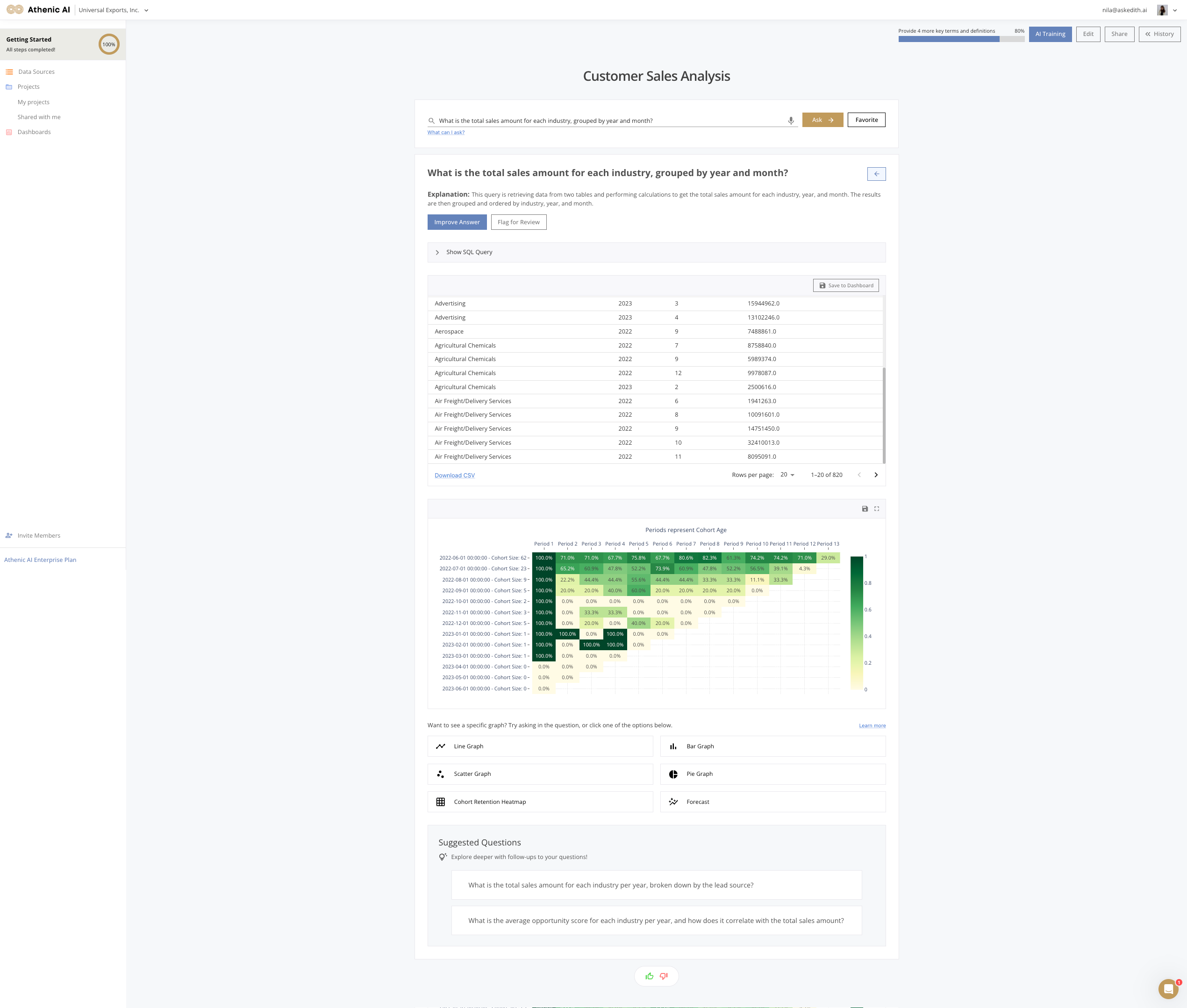The image size is (1187, 1008).
Task: Open Dashboards in sidebar
Action: pyautogui.click(x=34, y=132)
